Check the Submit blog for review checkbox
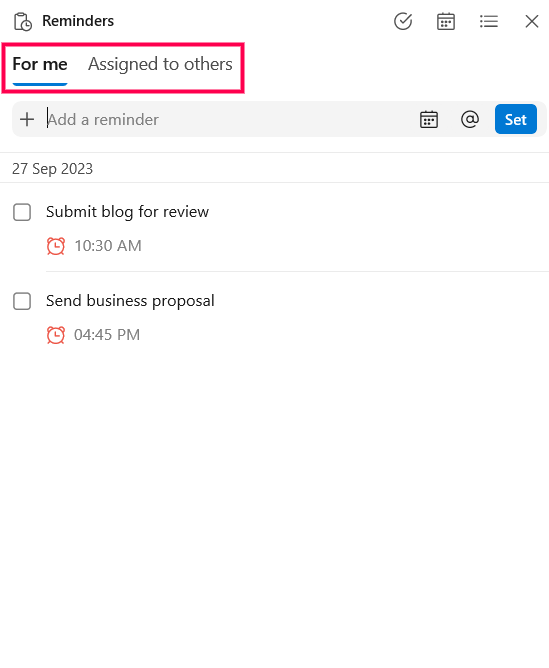 pyautogui.click(x=22, y=212)
